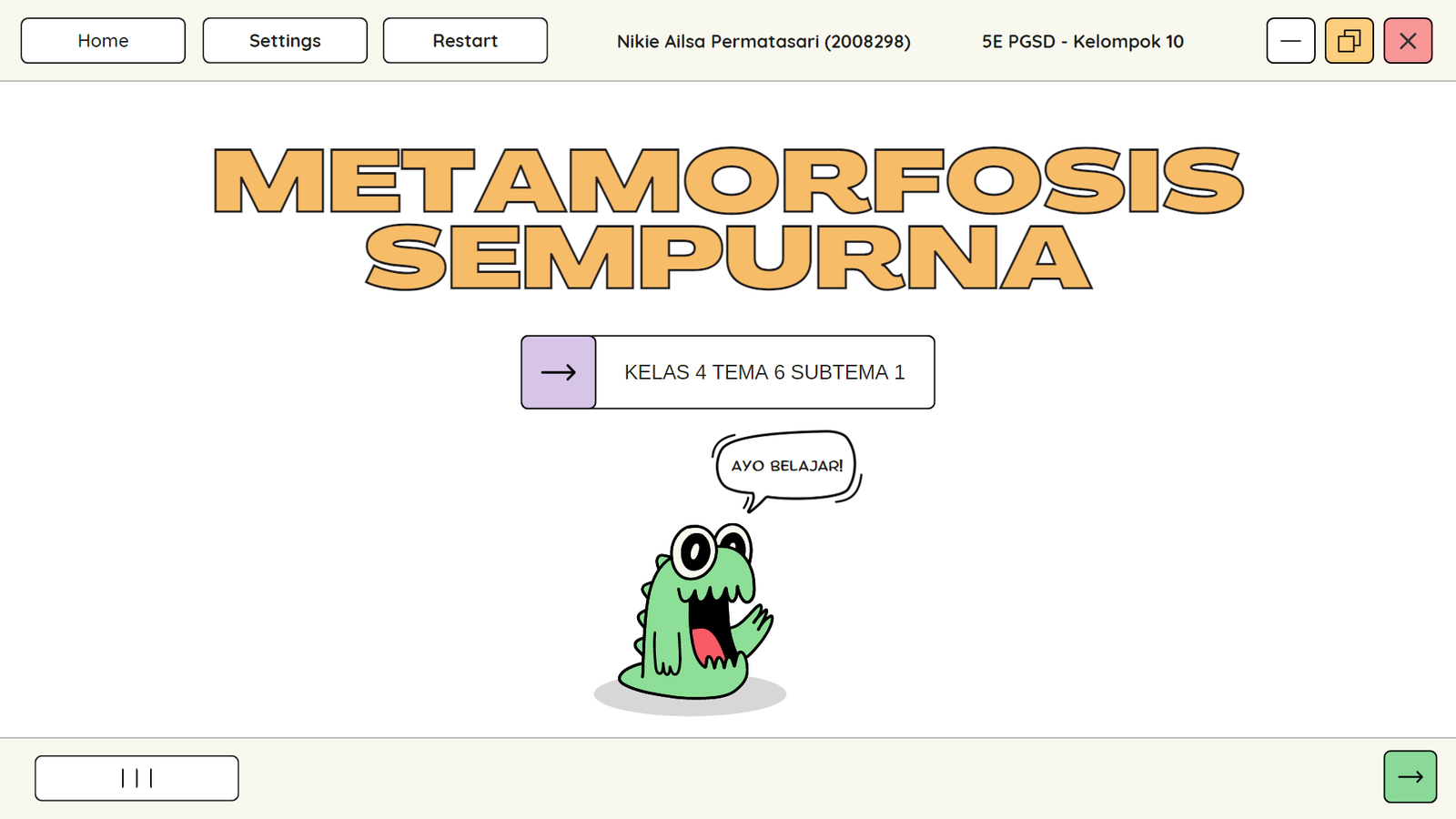Click the student ID number 2008298
This screenshot has height=819, width=1456.
867,42
